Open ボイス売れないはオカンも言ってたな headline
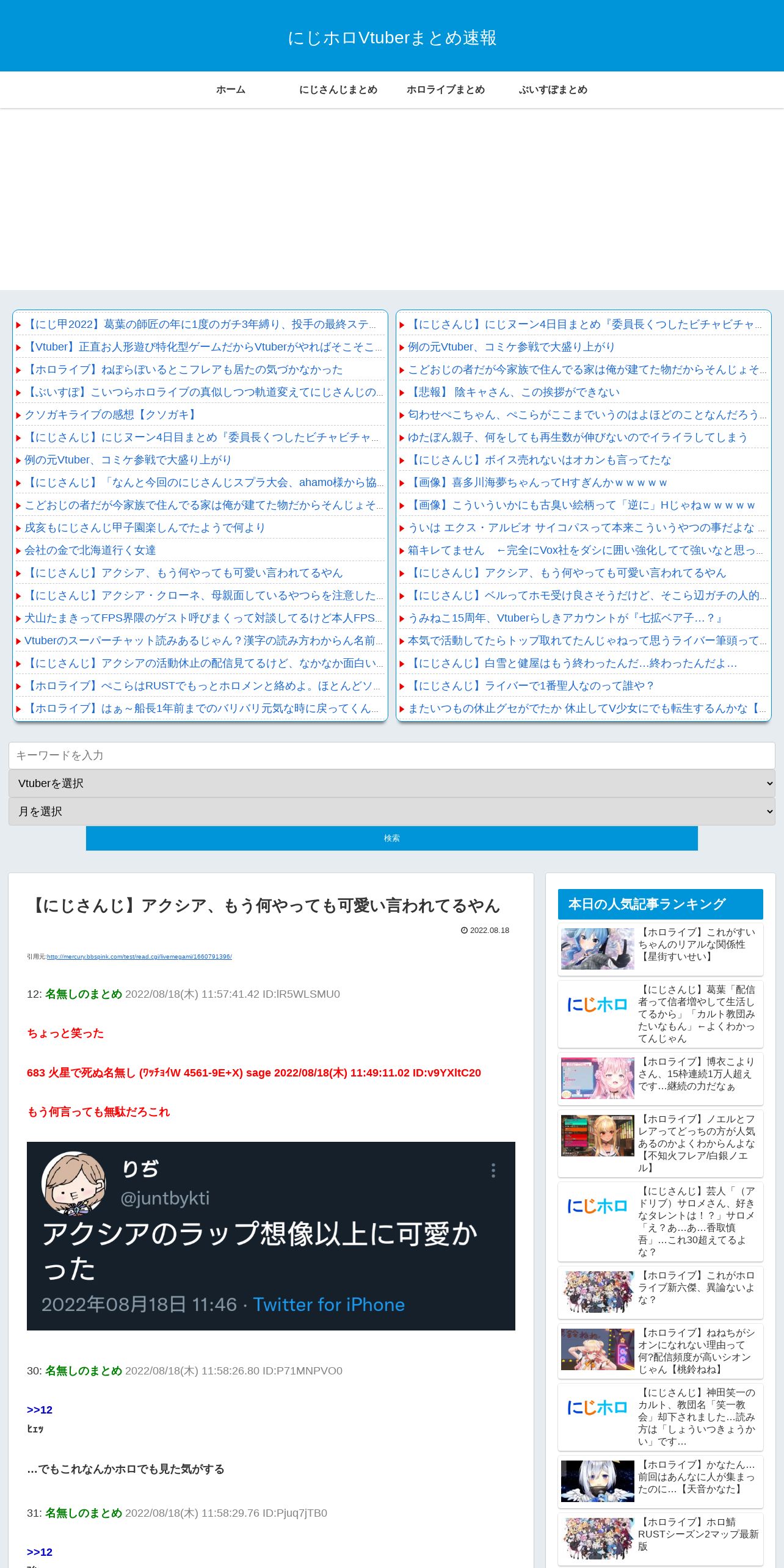784x1568 pixels. [539, 460]
